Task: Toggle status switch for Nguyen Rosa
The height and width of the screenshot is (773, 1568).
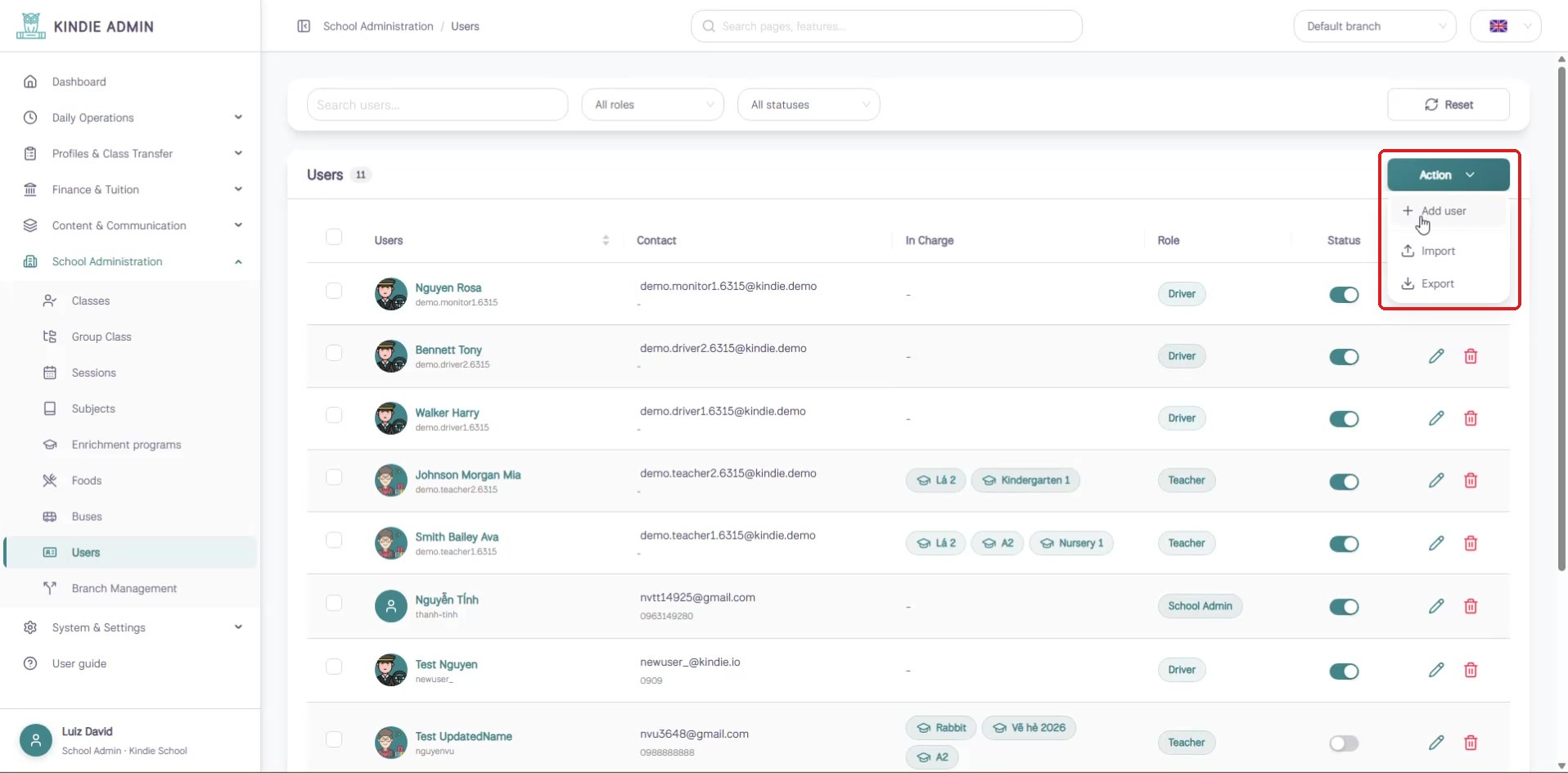Action: [1344, 295]
